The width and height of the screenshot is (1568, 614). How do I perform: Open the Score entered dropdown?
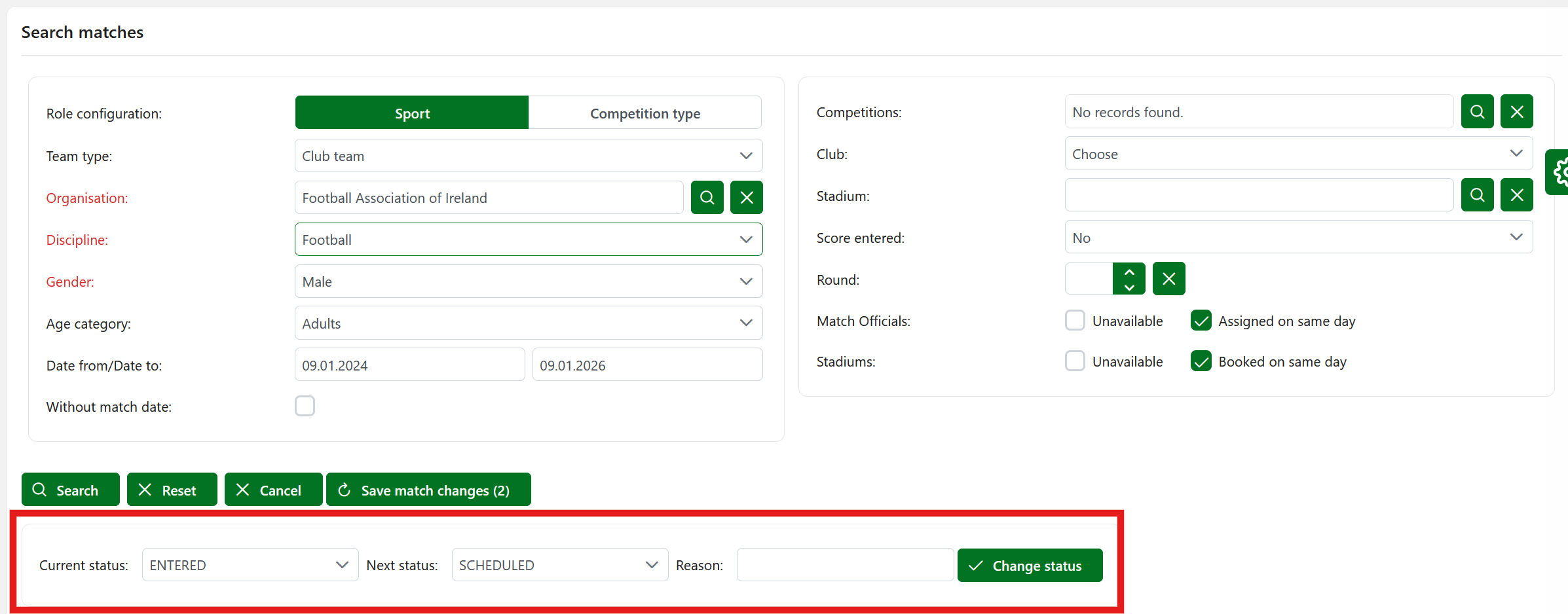(x=1298, y=238)
